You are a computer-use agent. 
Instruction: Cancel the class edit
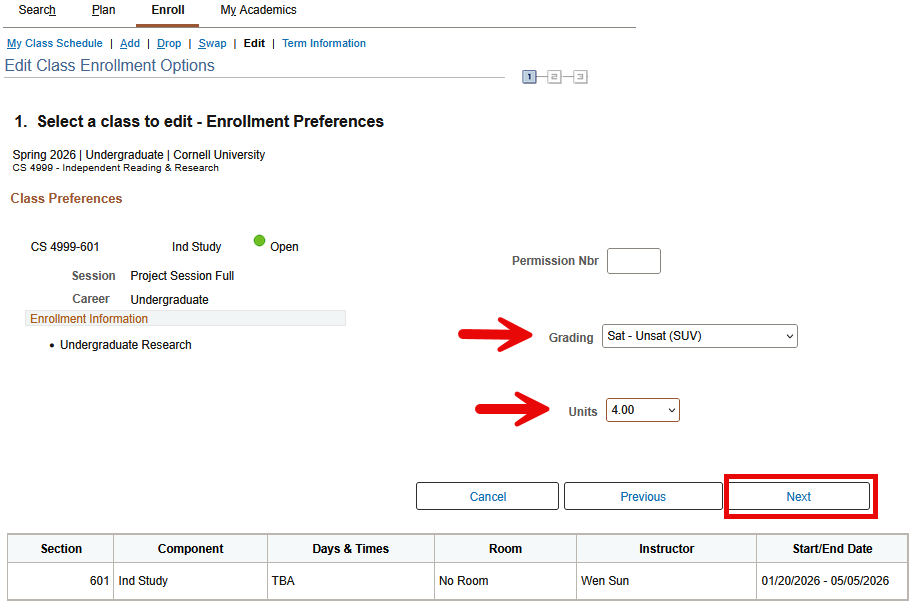487,496
